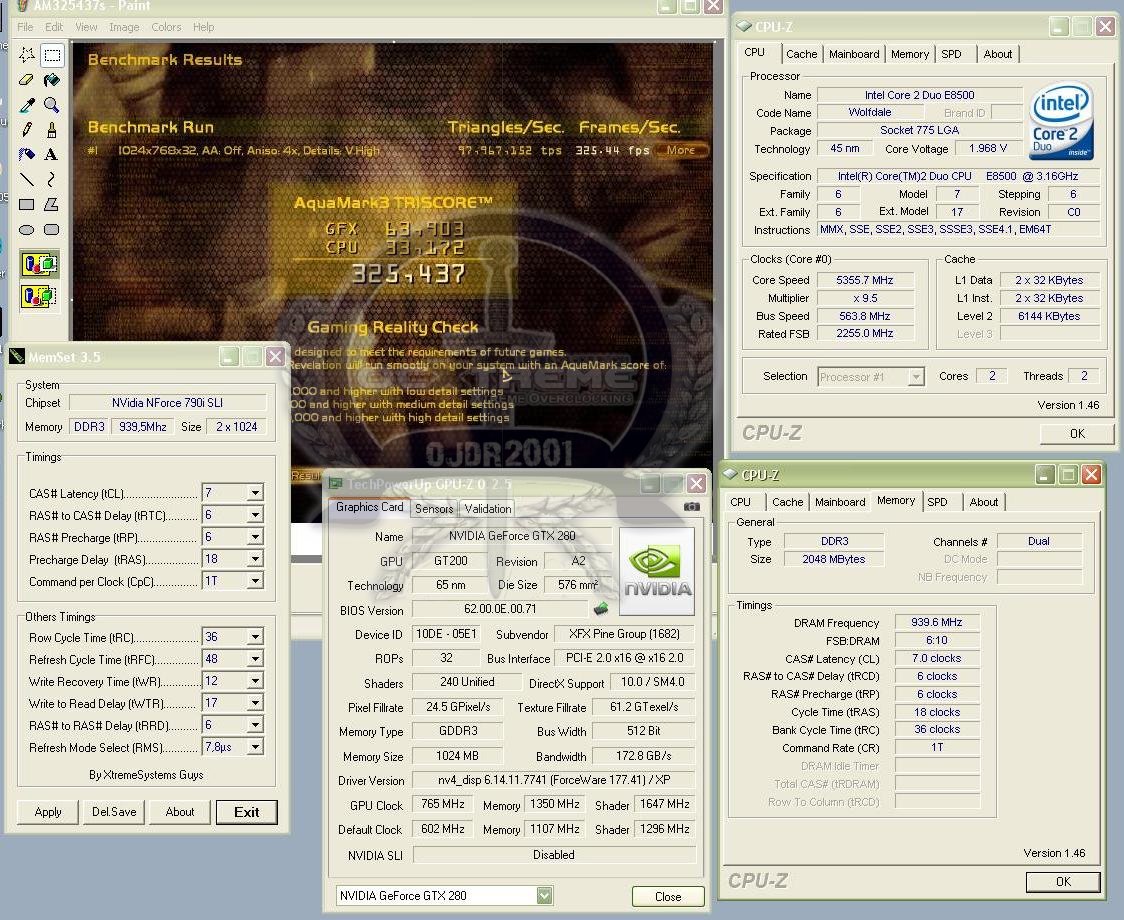Screen dimensions: 1124x920
Task: Click the BIOS Version field 62.00.0E.00.71
Action: [x=500, y=609]
